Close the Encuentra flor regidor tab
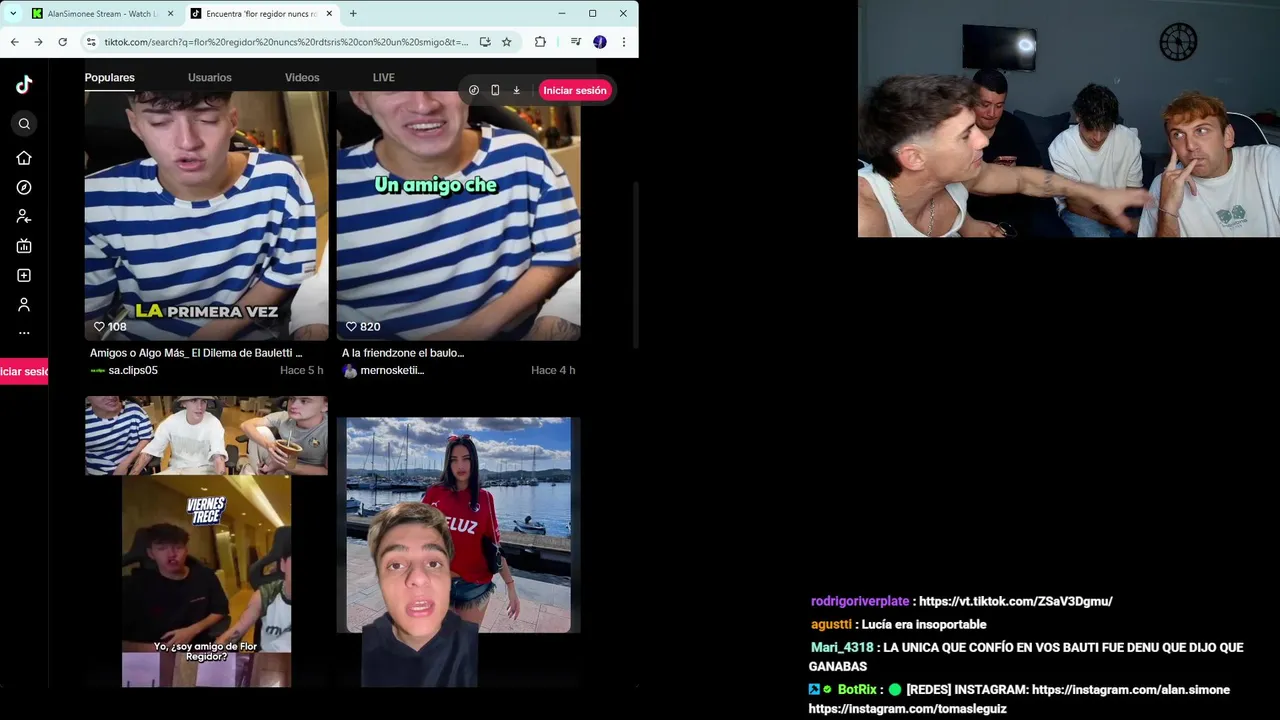1280x720 pixels. coord(329,14)
